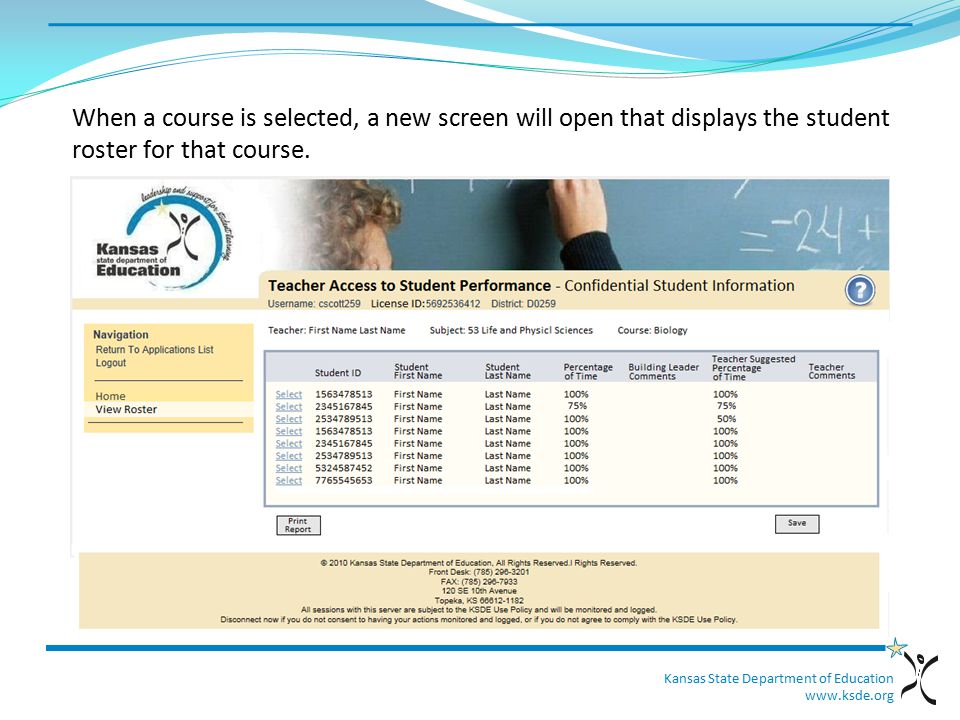Go to Home in the Navigation panel
Screen dimensions: 960x720
coord(110,396)
